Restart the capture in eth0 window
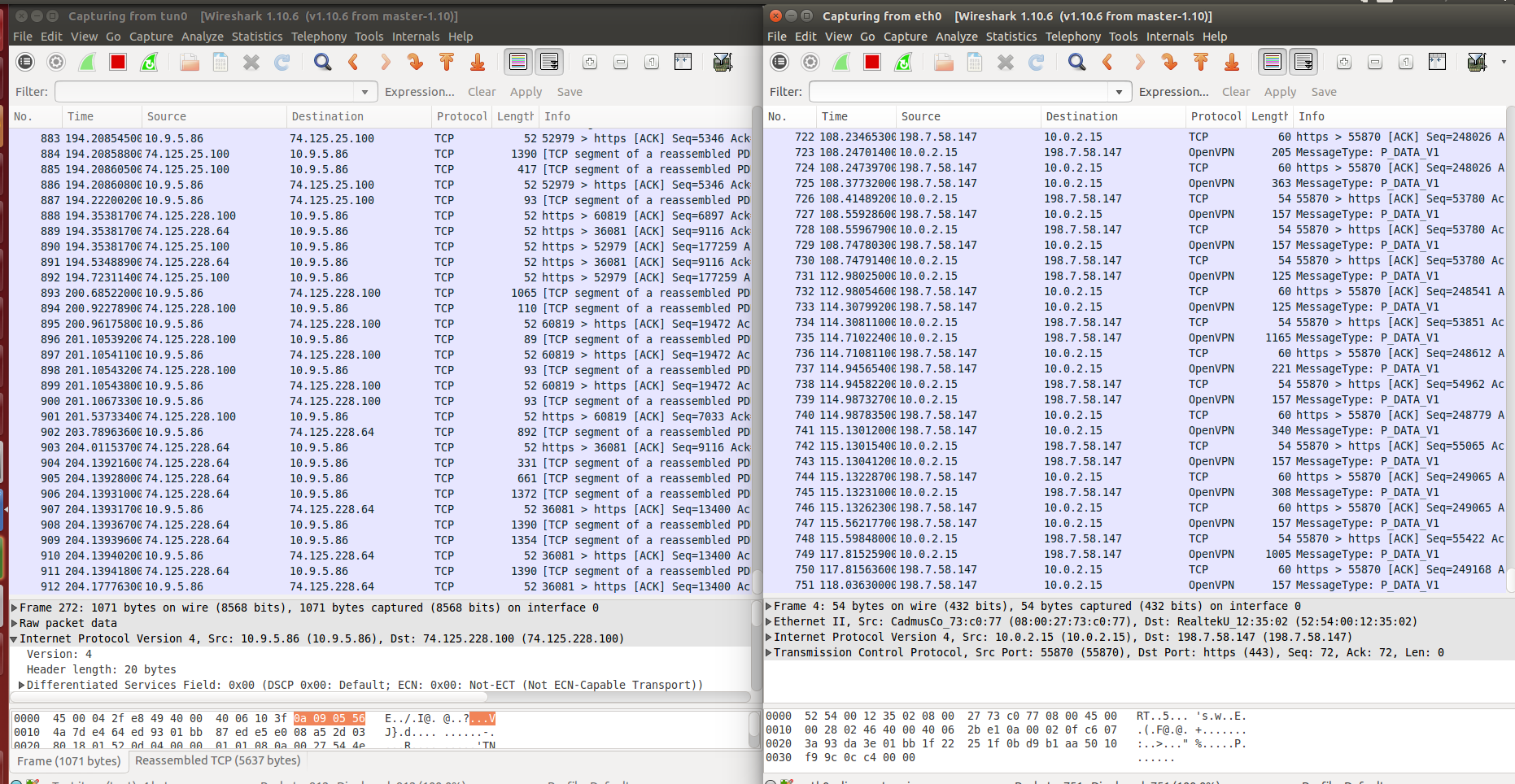The height and width of the screenshot is (784, 1515). pyautogui.click(x=903, y=62)
